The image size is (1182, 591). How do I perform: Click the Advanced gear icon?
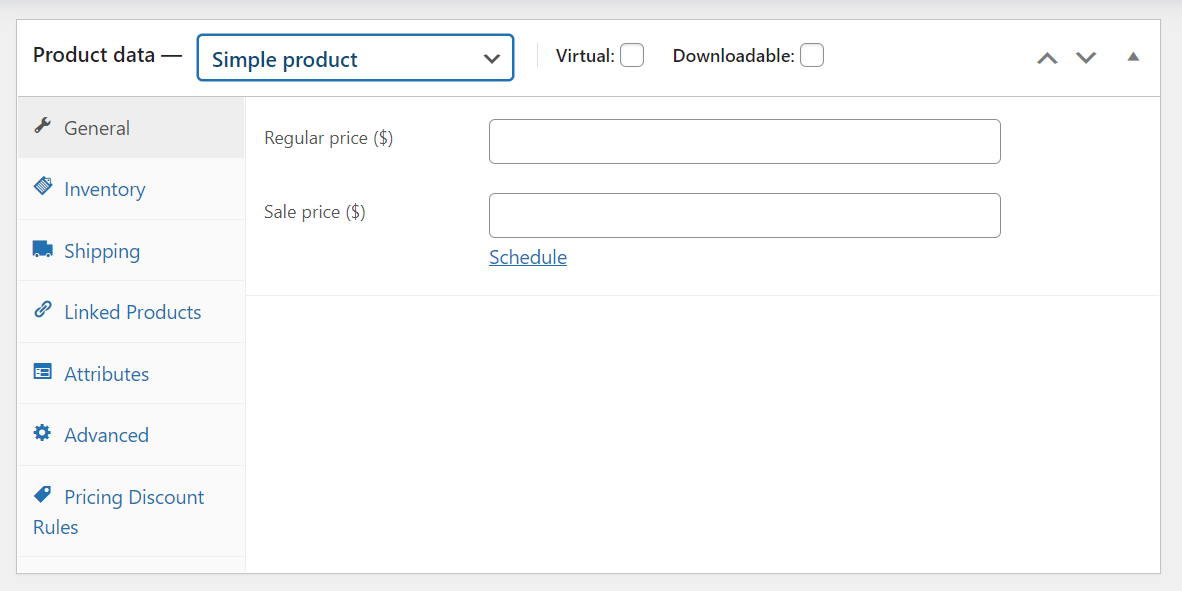[x=42, y=433]
